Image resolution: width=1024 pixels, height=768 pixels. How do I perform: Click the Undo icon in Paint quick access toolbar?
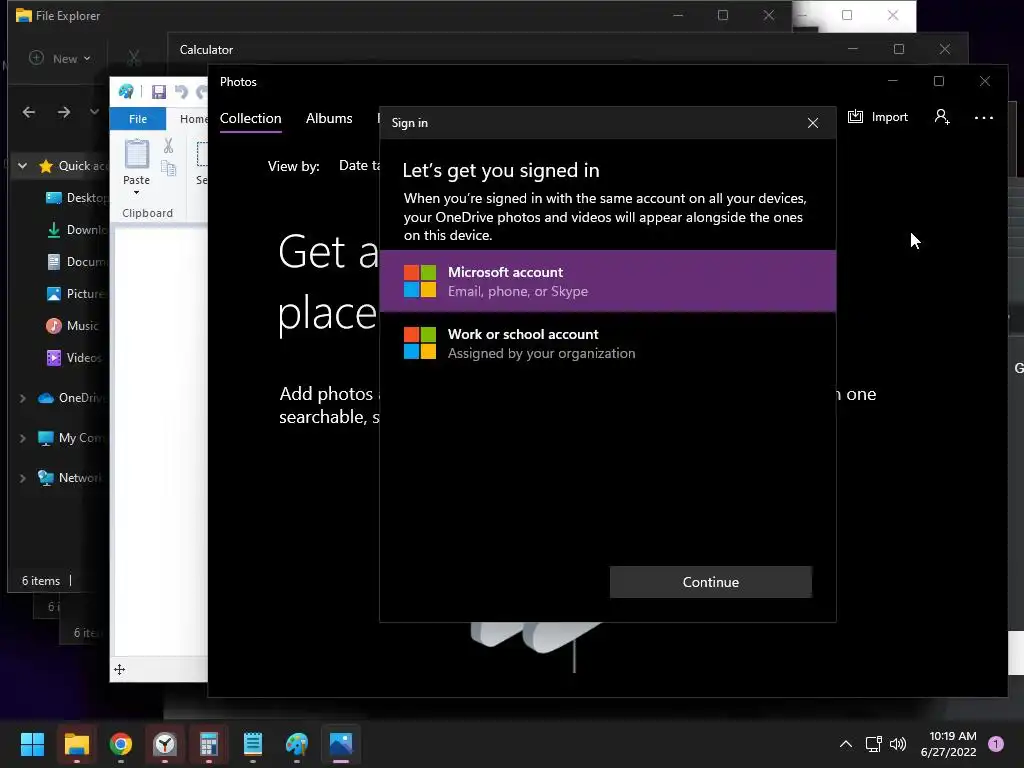click(182, 92)
